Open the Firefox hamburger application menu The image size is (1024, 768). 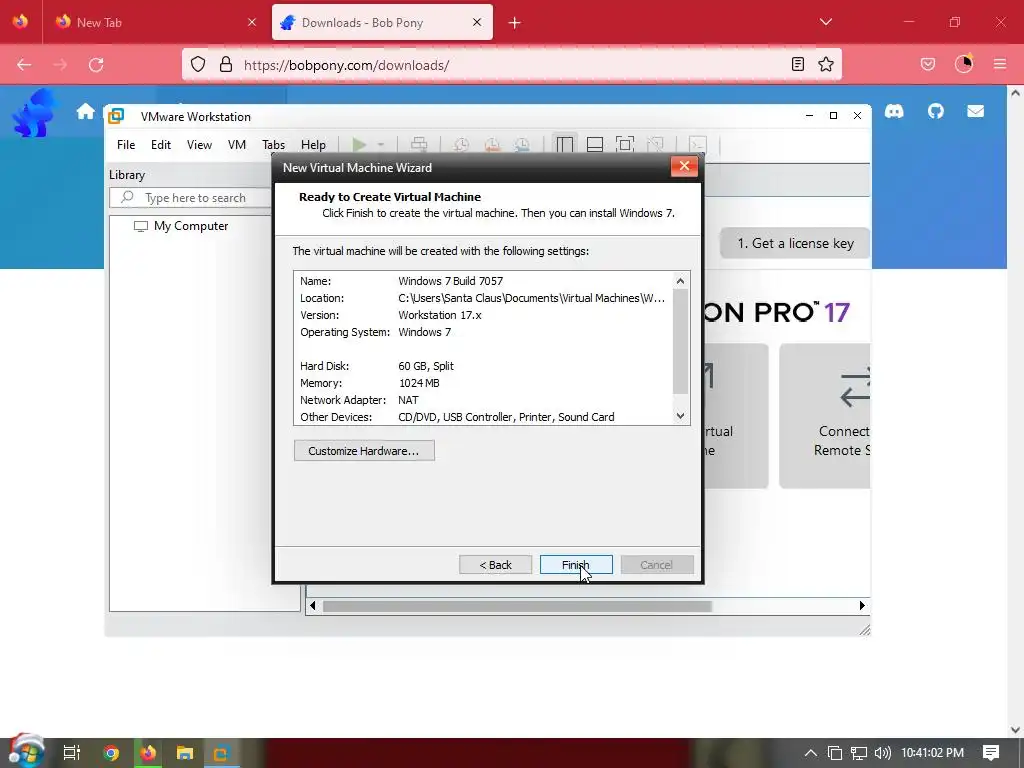pos(1000,64)
